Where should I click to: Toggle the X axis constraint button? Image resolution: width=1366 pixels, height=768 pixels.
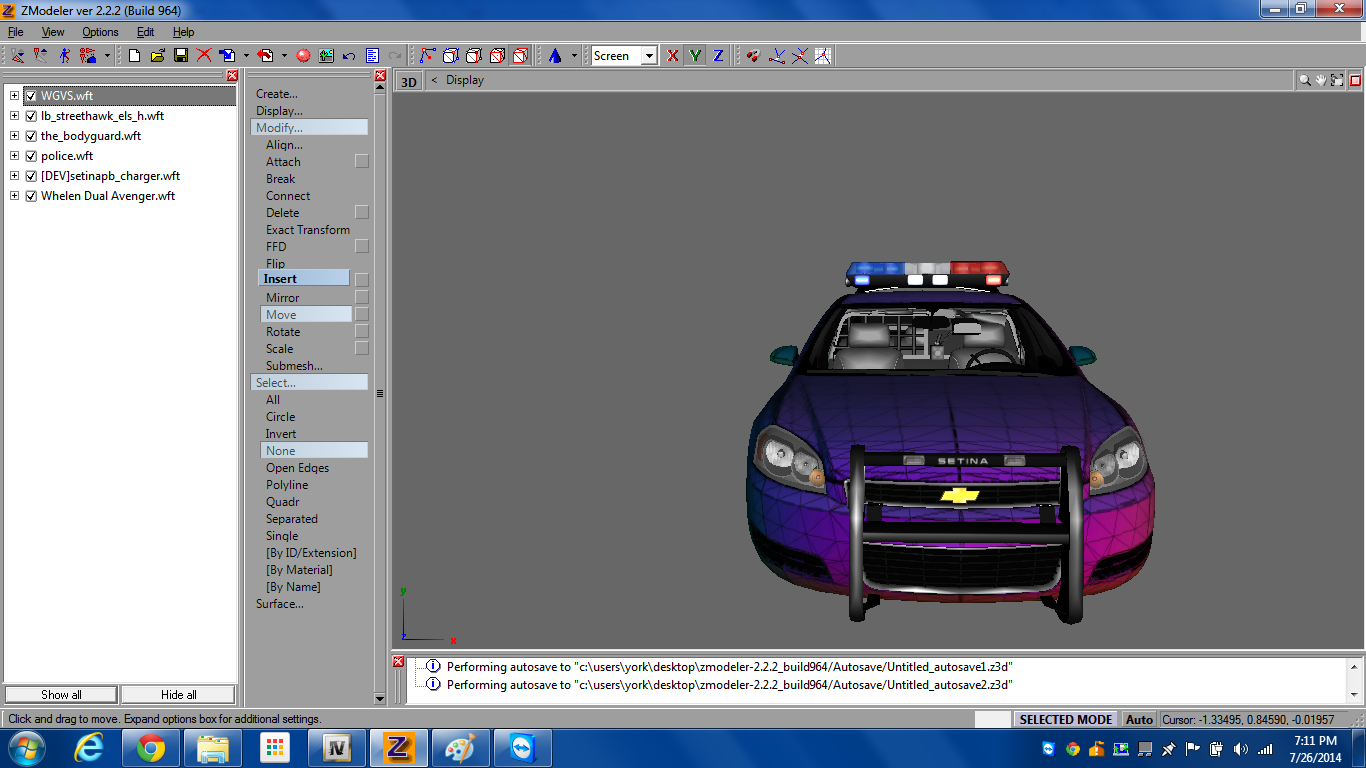pyautogui.click(x=672, y=56)
